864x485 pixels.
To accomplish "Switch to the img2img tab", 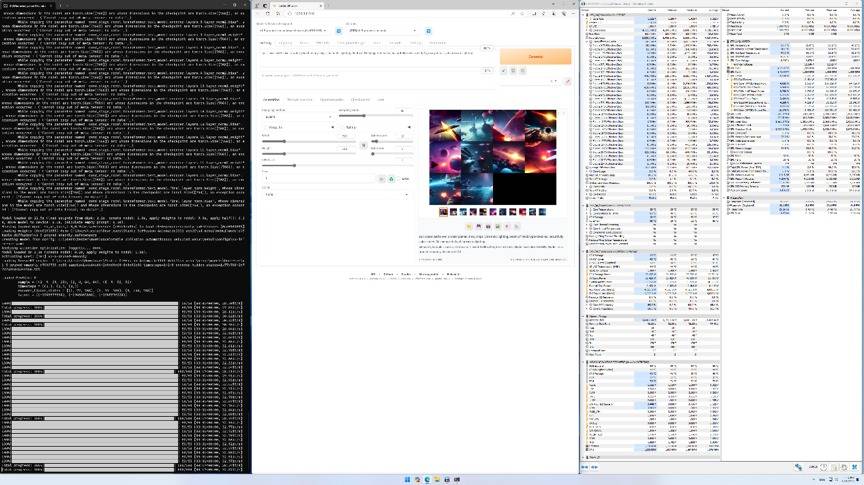I will click(x=283, y=43).
